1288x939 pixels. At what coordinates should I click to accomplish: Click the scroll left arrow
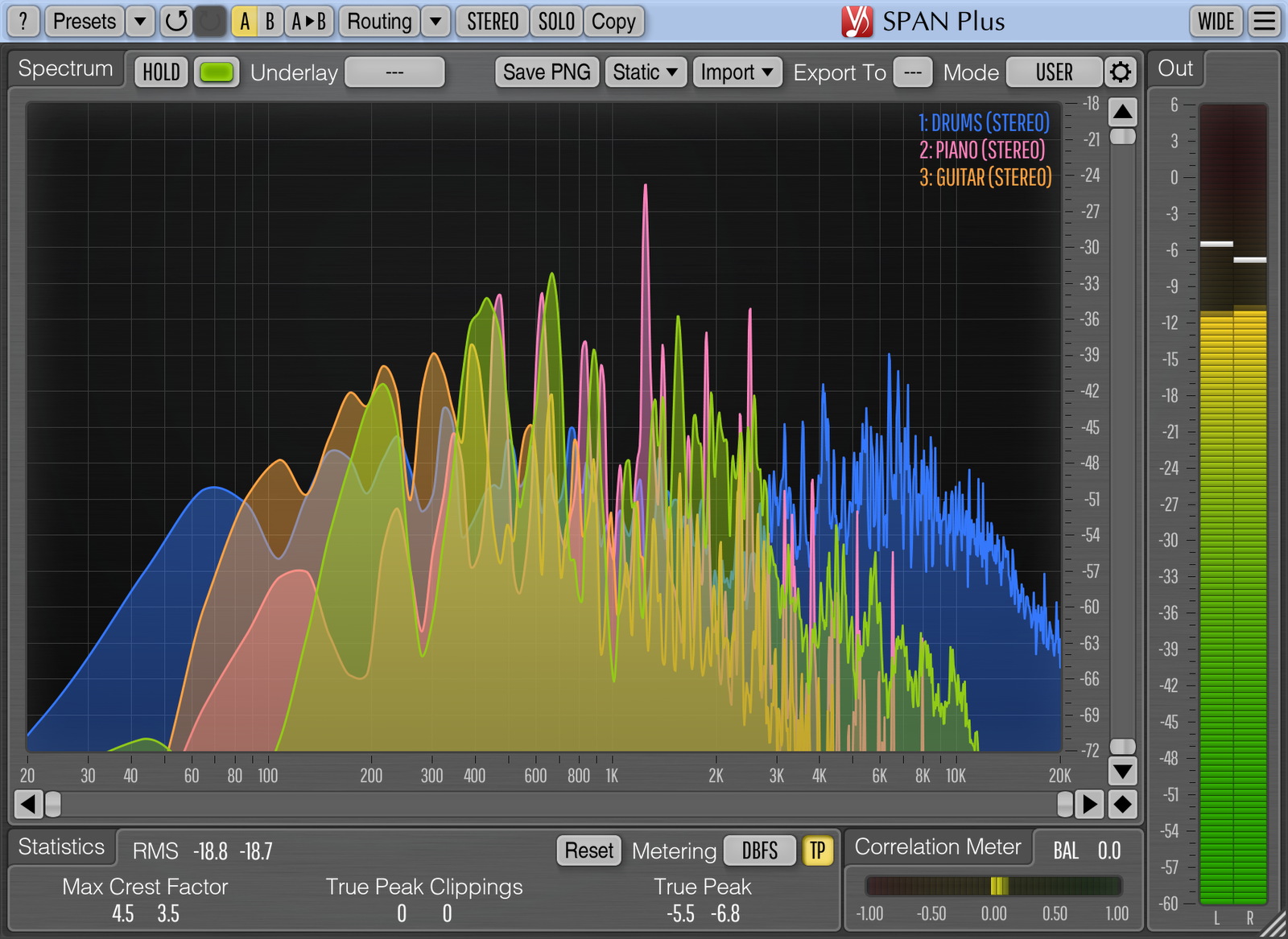pos(27,804)
